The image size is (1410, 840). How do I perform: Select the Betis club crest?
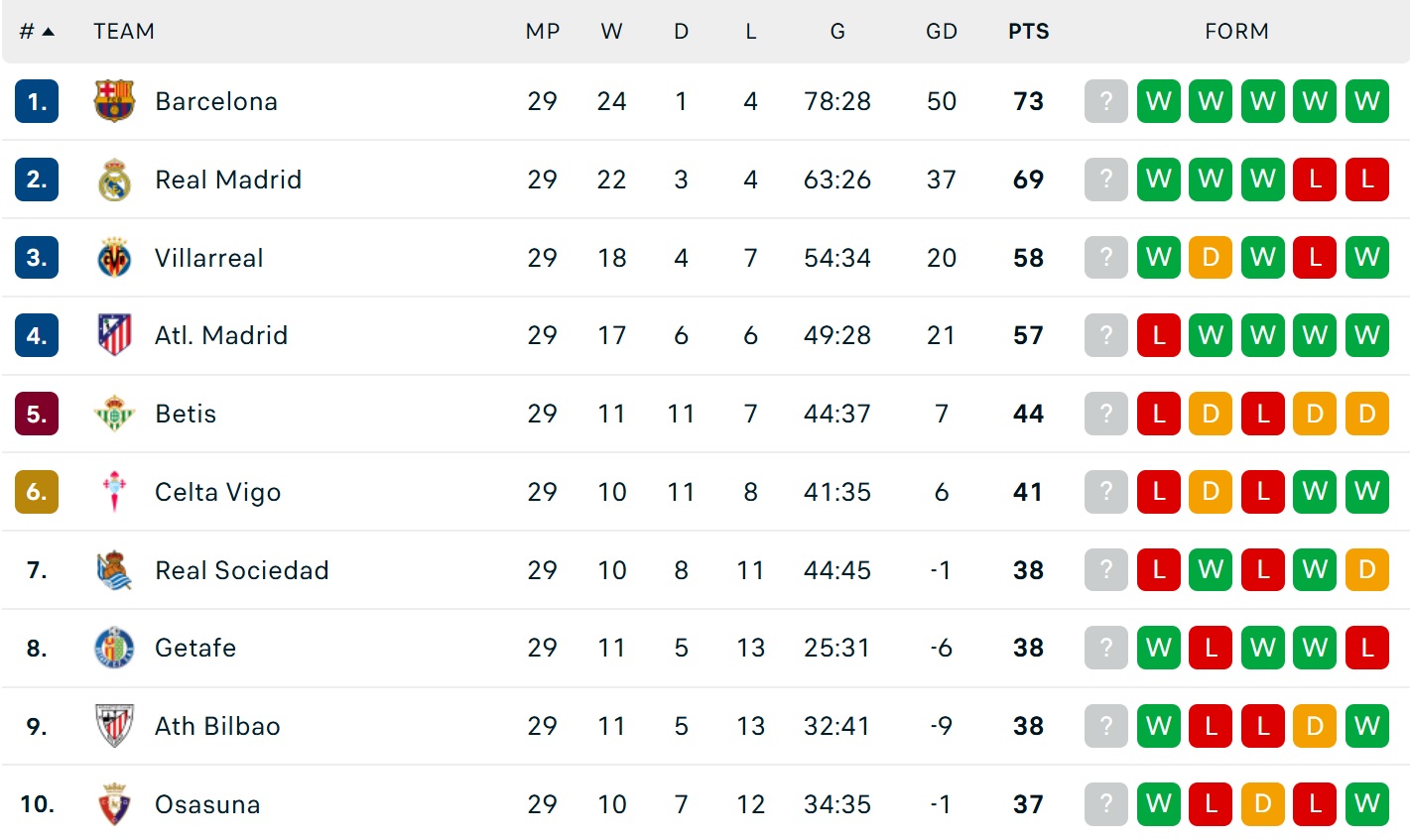[114, 414]
